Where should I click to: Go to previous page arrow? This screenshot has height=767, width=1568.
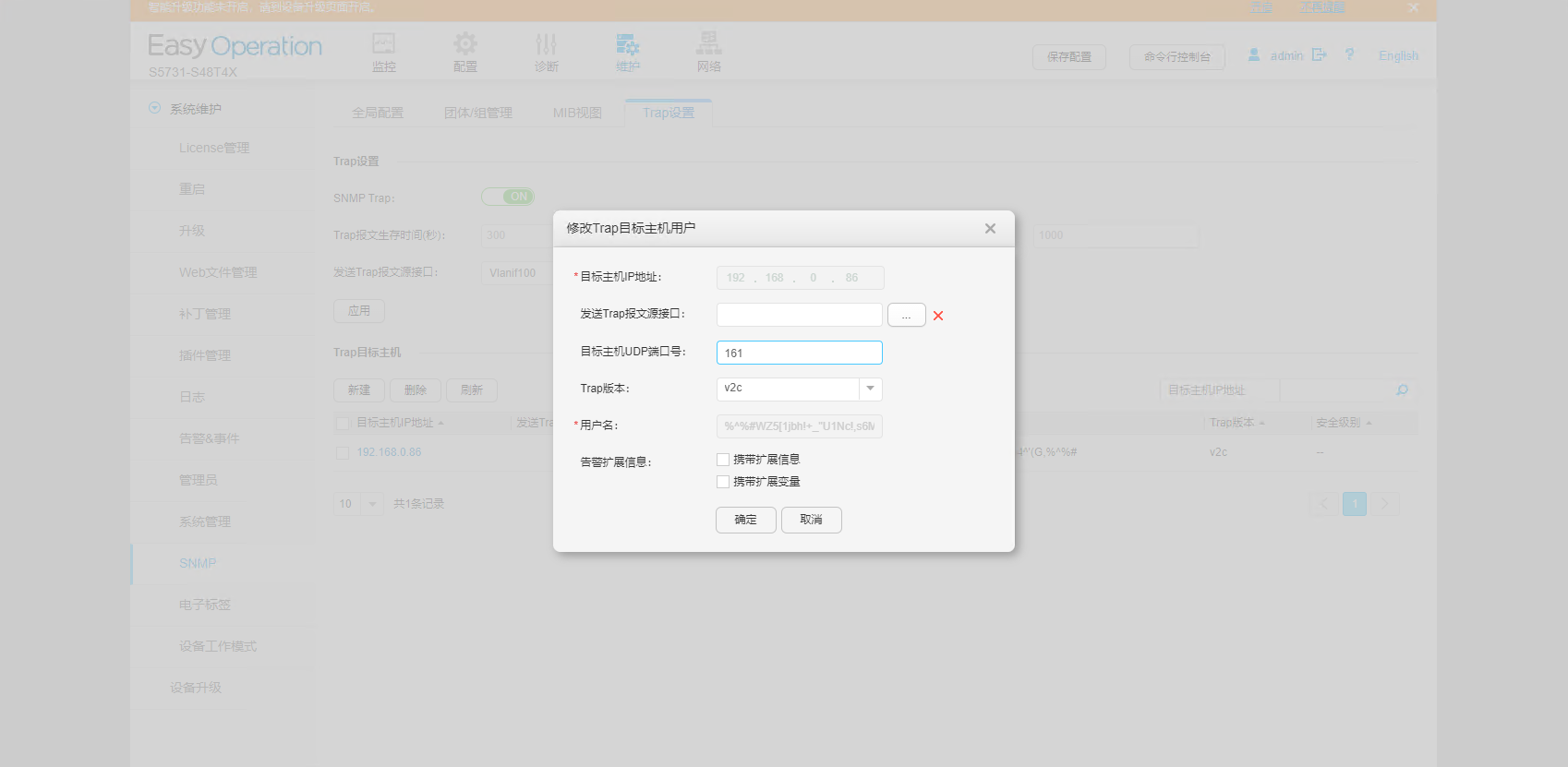[1324, 504]
